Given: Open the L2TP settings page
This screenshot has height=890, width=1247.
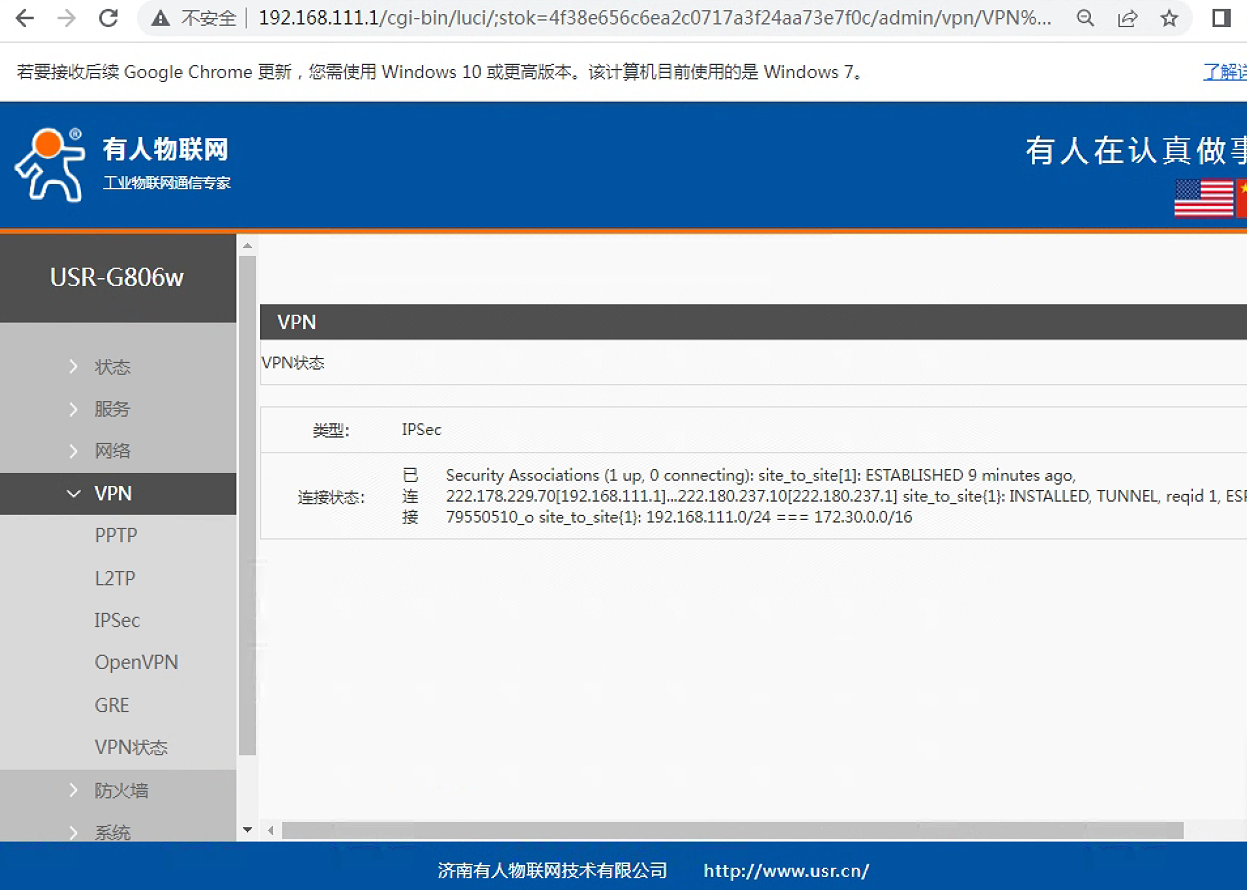Looking at the screenshot, I should click(x=115, y=578).
